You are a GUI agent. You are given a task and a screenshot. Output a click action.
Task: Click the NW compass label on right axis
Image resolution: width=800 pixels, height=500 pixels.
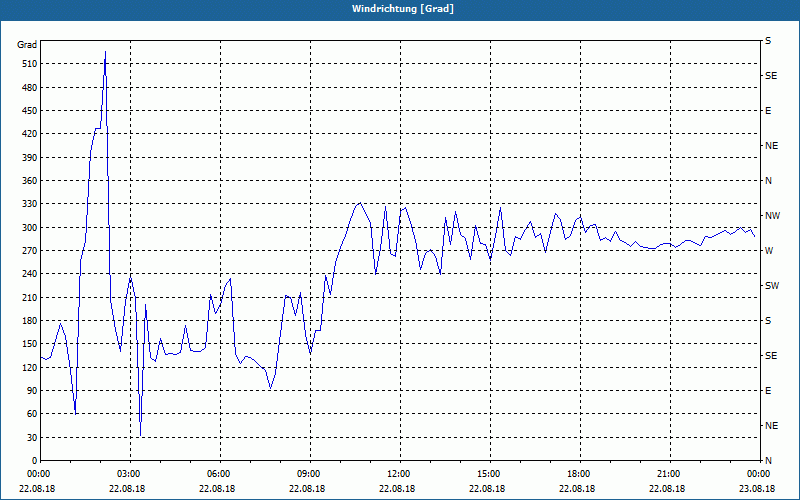click(x=773, y=216)
